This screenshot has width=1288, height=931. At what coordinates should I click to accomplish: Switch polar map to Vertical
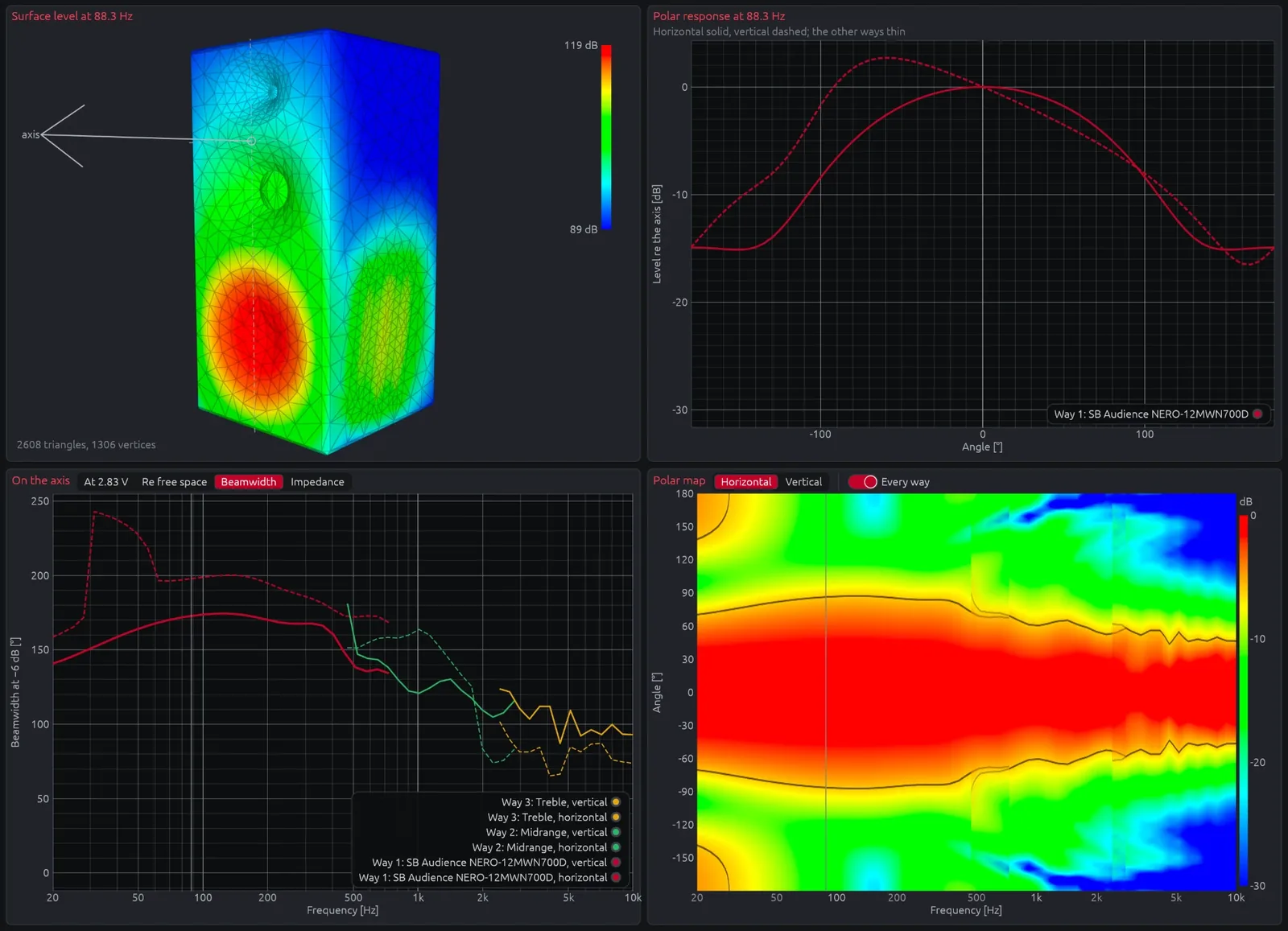[803, 482]
